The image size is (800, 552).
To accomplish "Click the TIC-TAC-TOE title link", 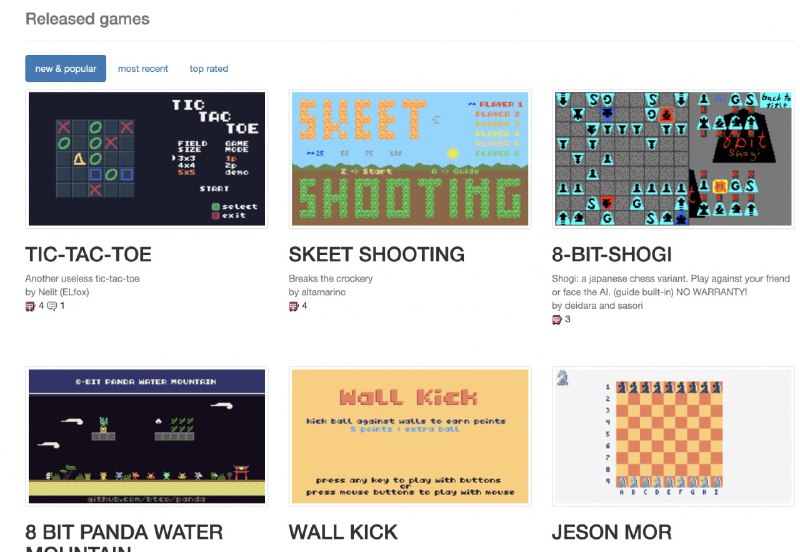I will [88, 254].
